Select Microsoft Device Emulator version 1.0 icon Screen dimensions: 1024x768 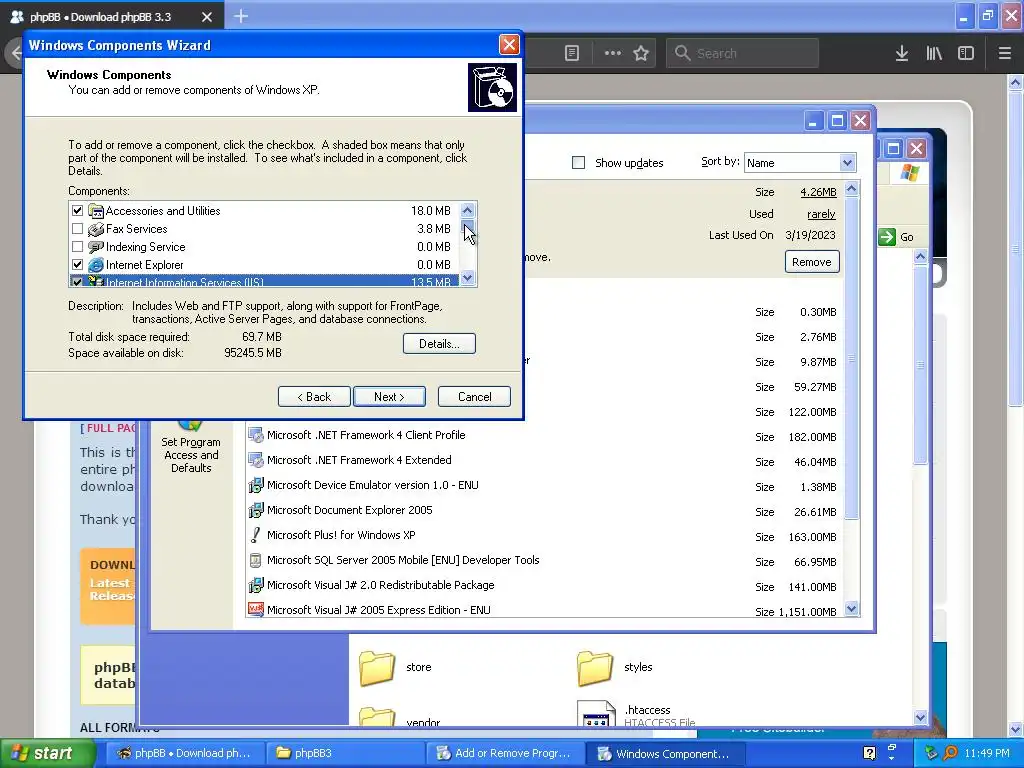pos(256,485)
